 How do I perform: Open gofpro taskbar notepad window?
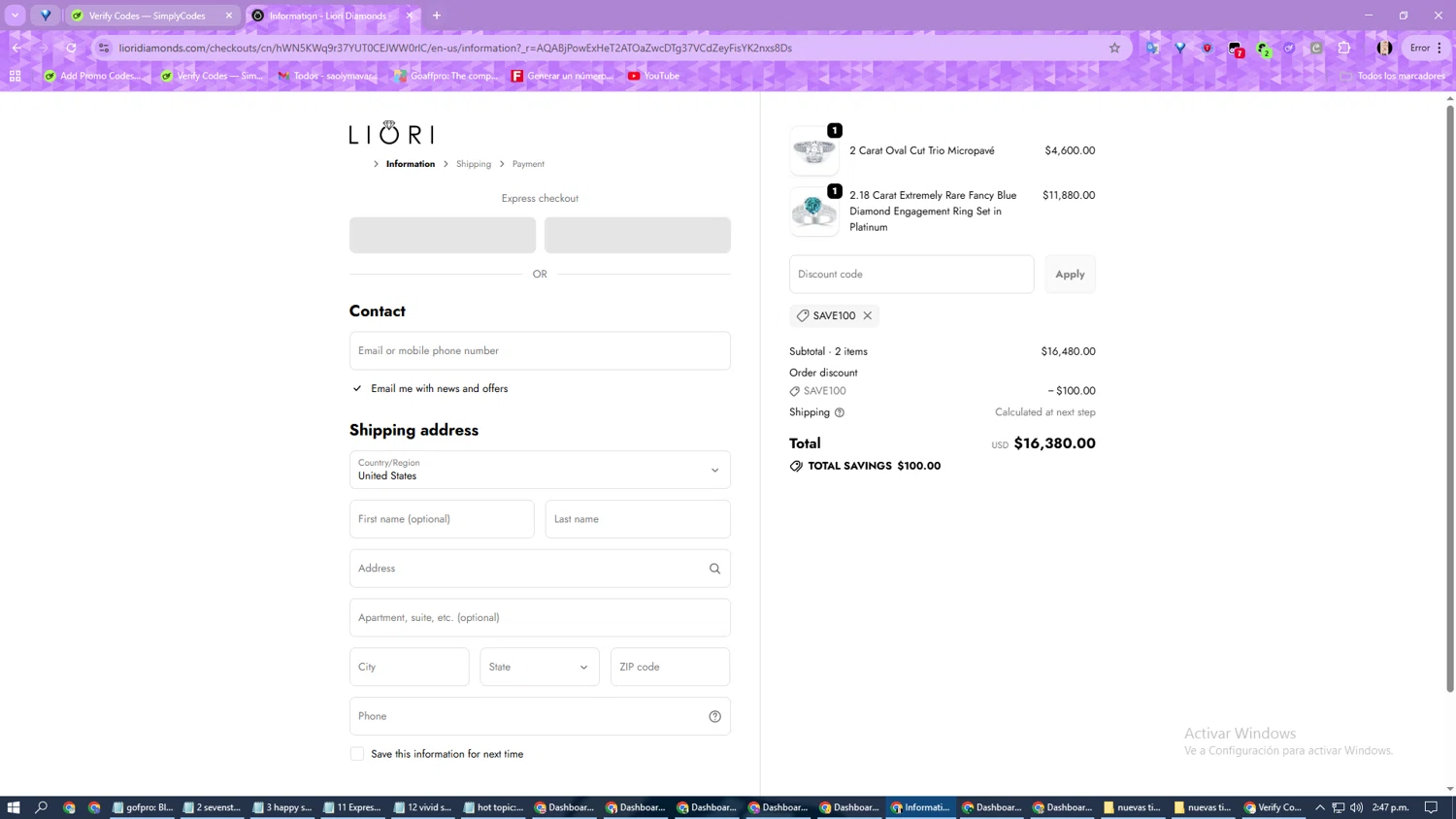pyautogui.click(x=143, y=807)
